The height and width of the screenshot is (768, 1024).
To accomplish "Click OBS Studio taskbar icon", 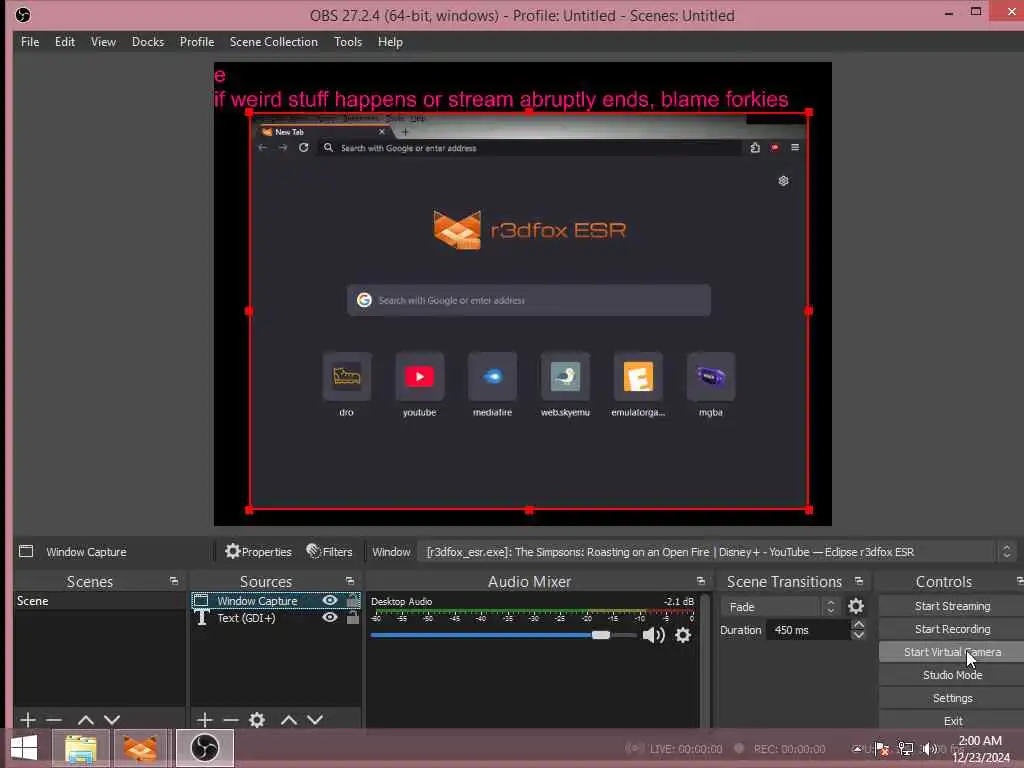I will (204, 748).
